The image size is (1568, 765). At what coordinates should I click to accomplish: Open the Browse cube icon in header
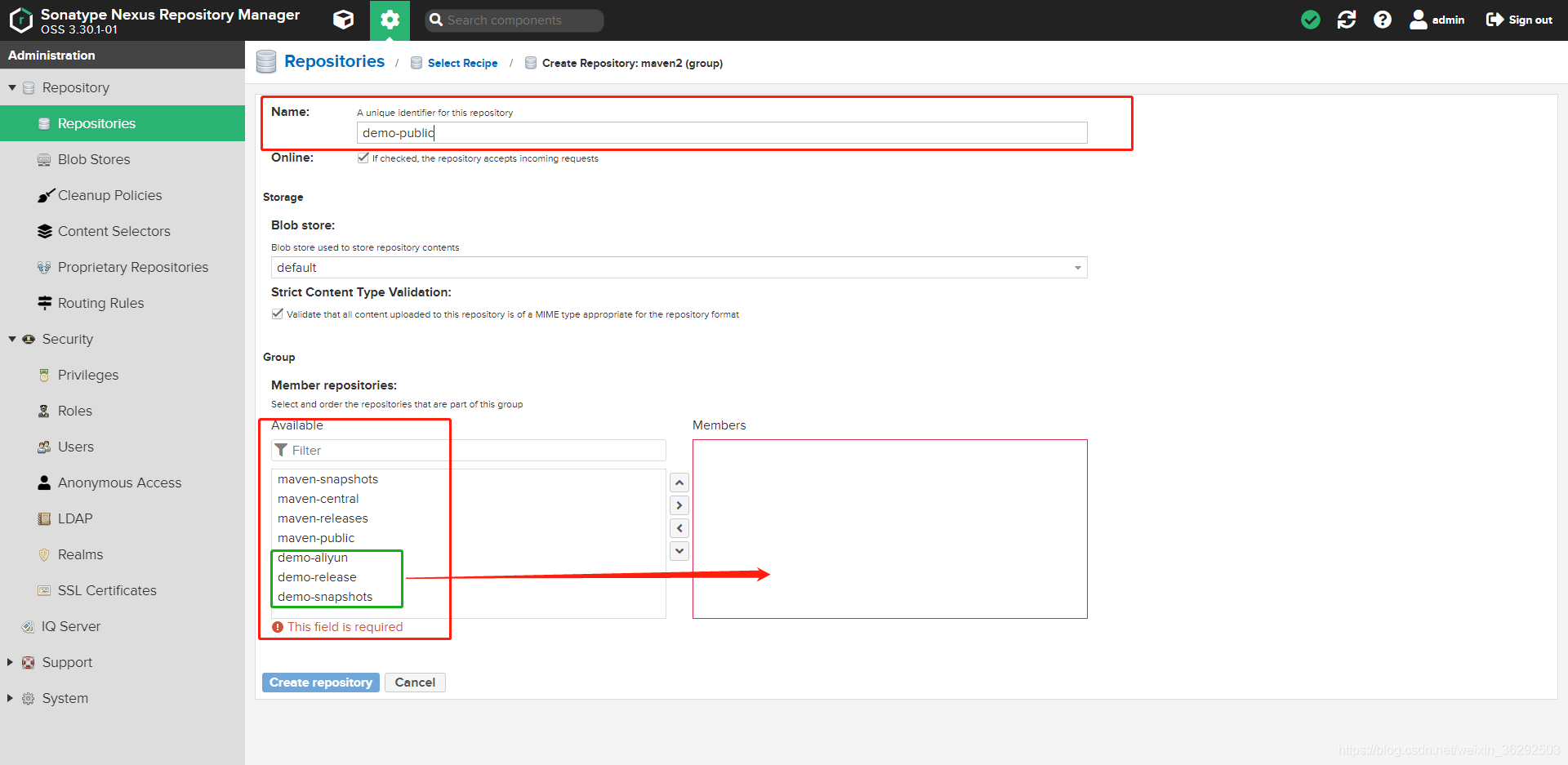click(x=344, y=20)
